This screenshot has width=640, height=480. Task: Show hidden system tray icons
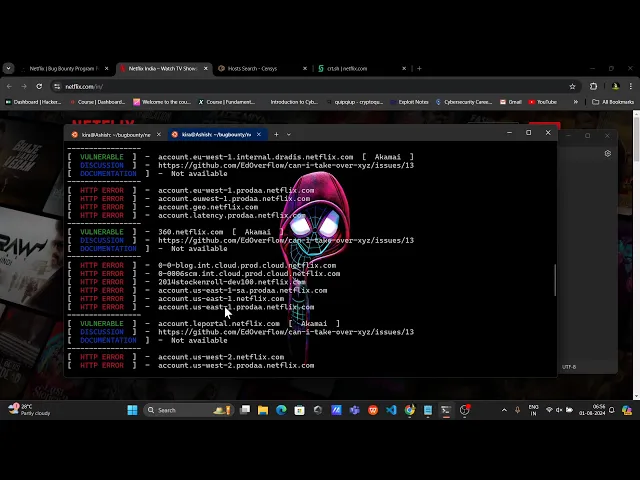504,410
